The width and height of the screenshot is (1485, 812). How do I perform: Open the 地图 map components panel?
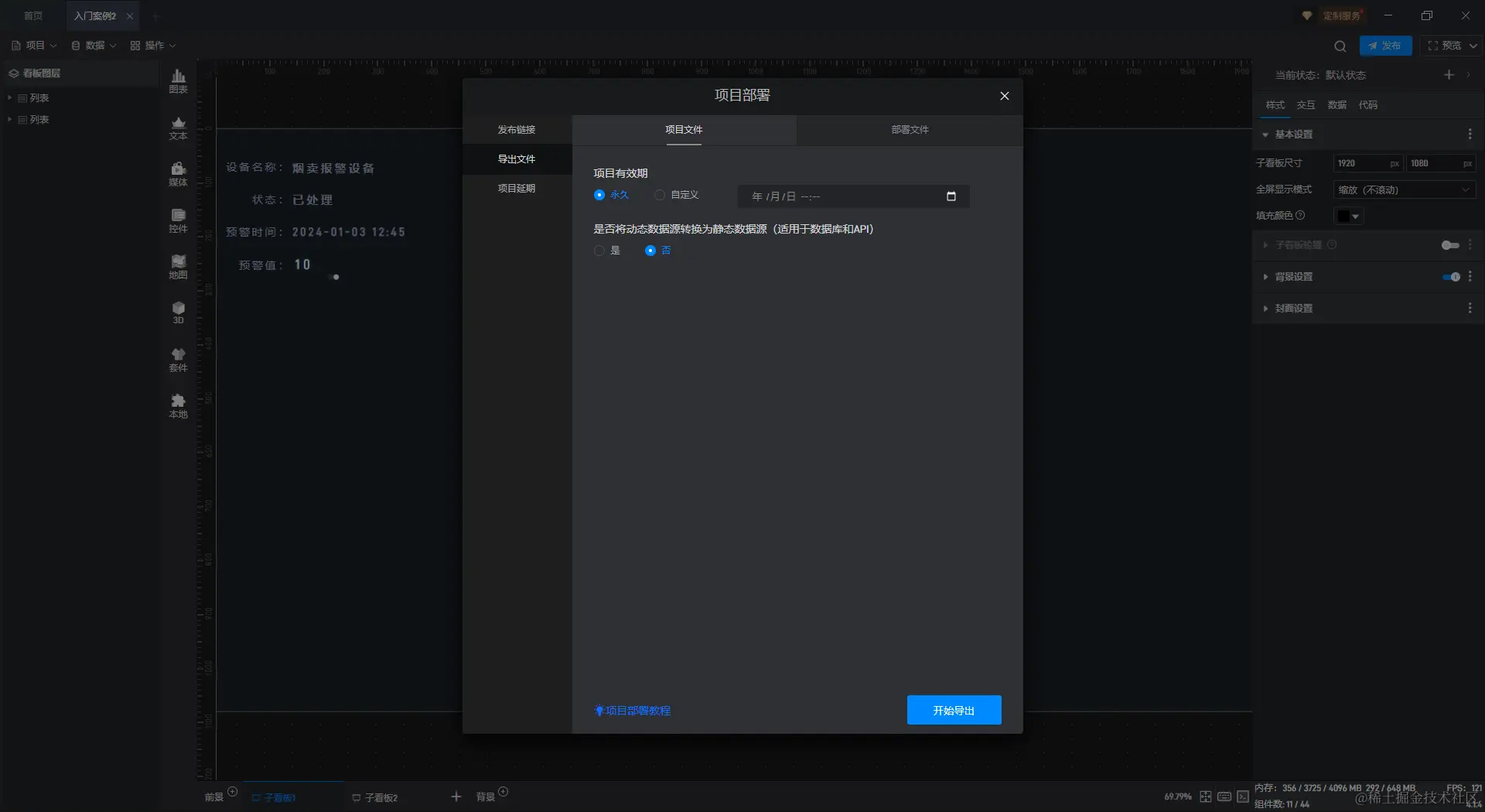coord(178,267)
